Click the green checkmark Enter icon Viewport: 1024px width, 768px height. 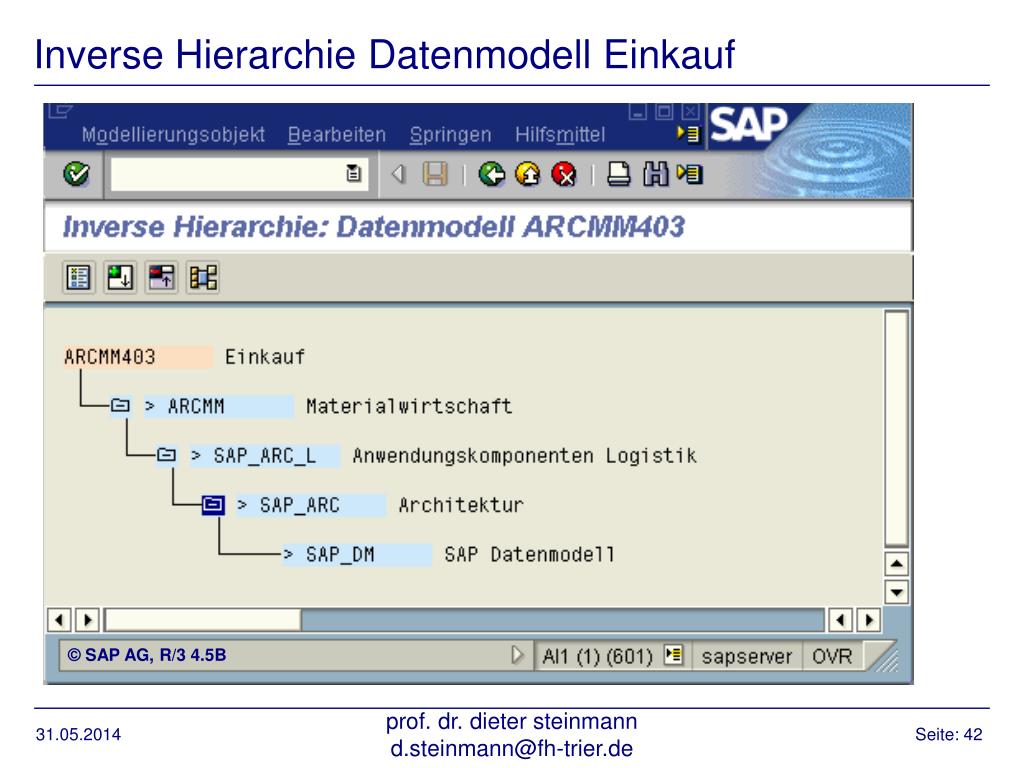pyautogui.click(x=76, y=174)
